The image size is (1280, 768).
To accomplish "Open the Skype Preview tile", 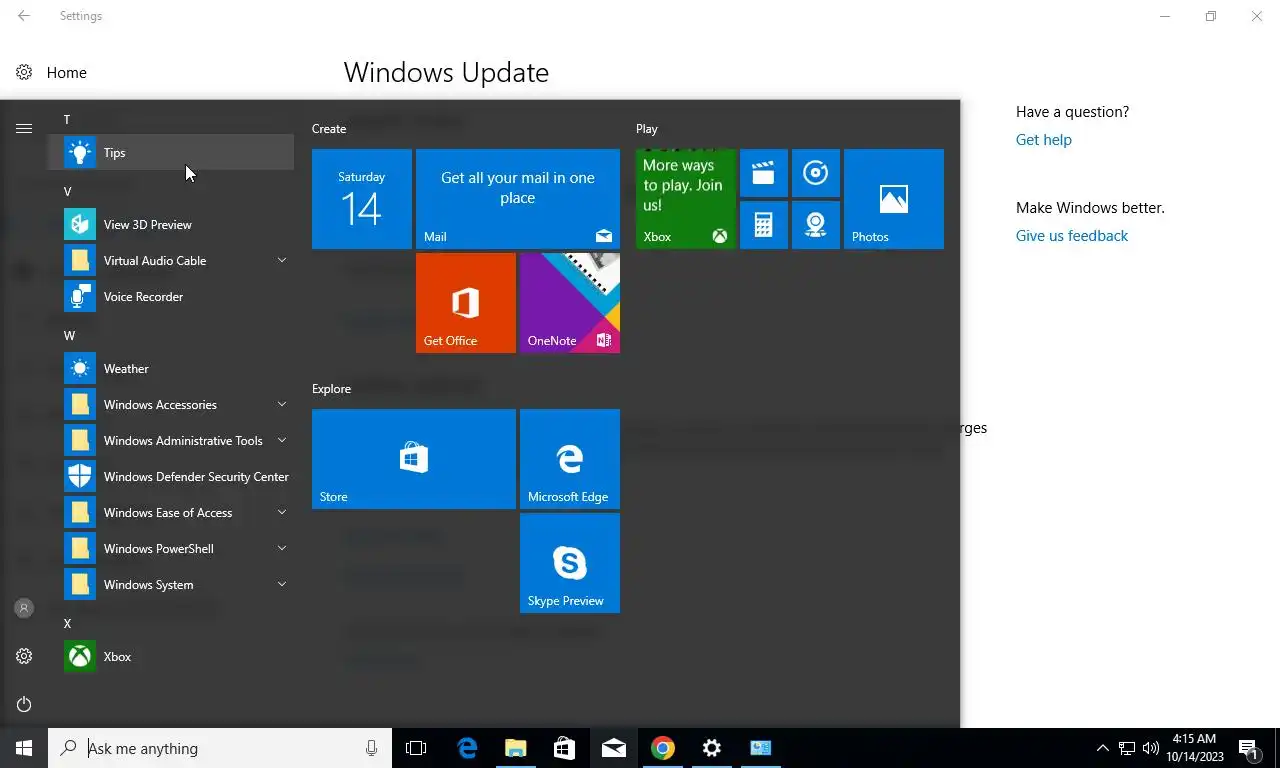I will tap(570, 563).
